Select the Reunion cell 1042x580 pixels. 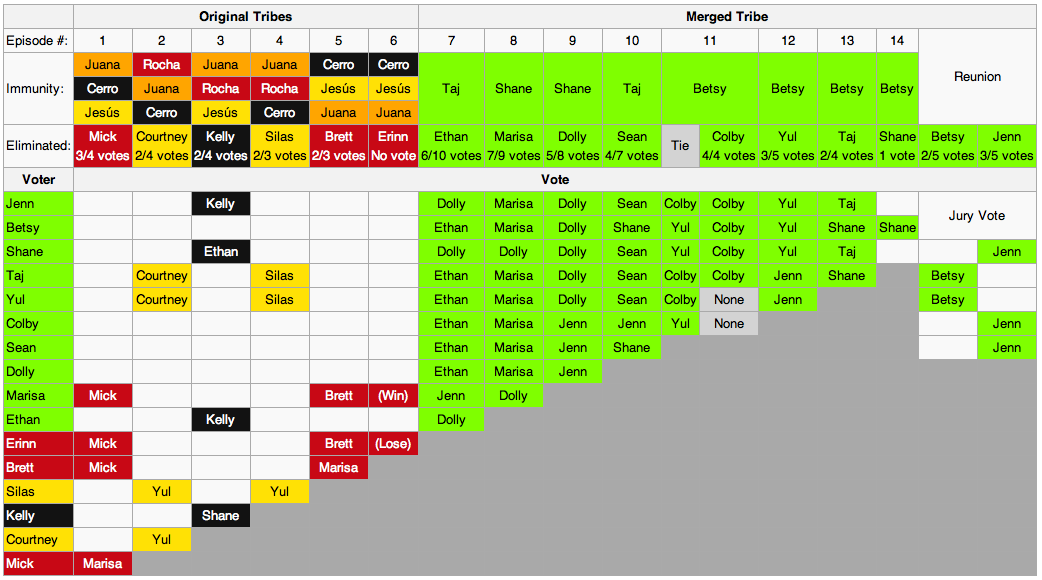click(977, 76)
